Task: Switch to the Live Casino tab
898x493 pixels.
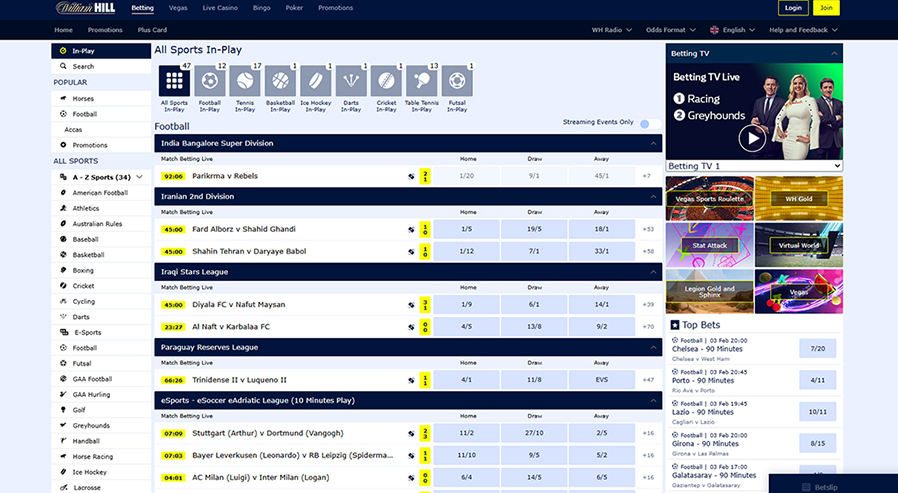Action: point(220,8)
